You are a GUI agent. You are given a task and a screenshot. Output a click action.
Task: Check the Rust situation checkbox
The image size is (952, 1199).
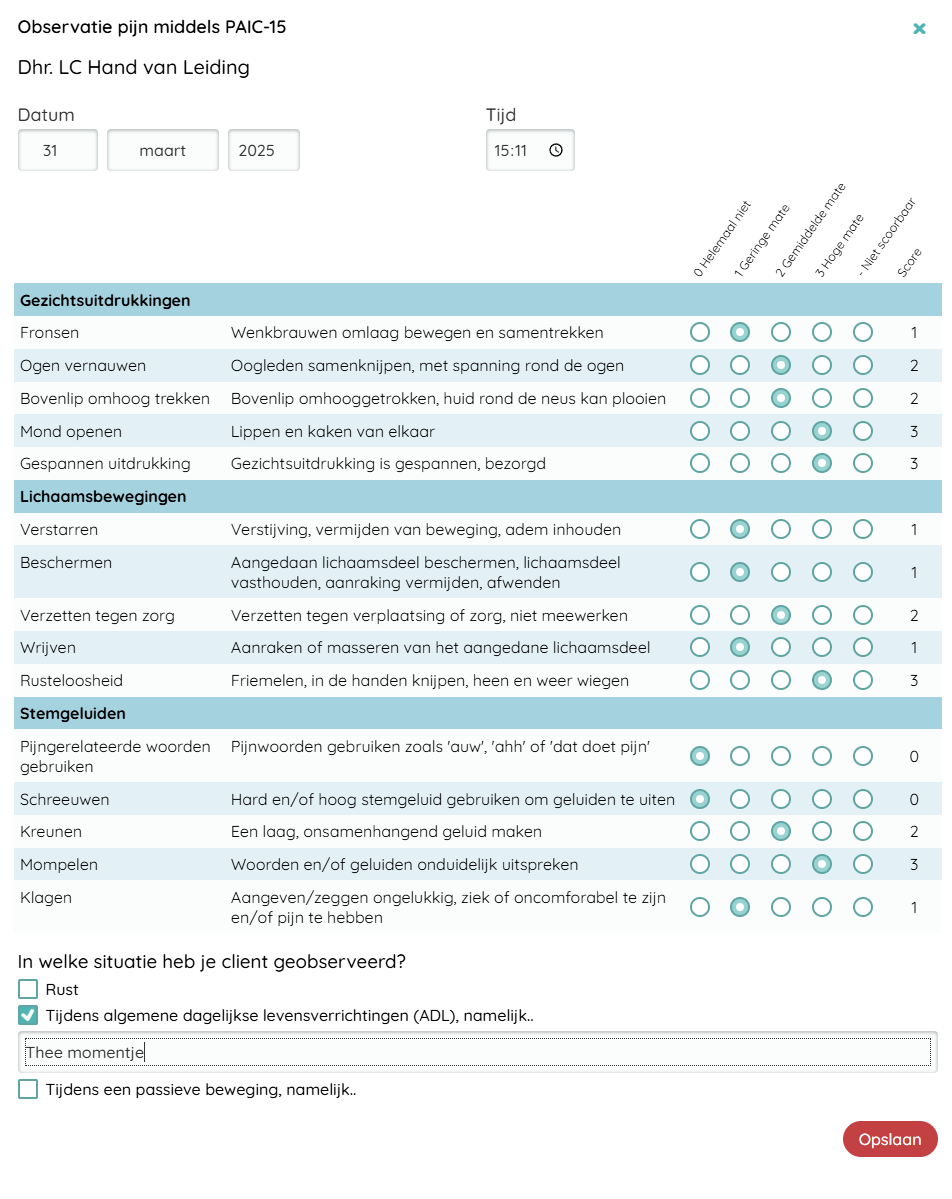point(28,989)
